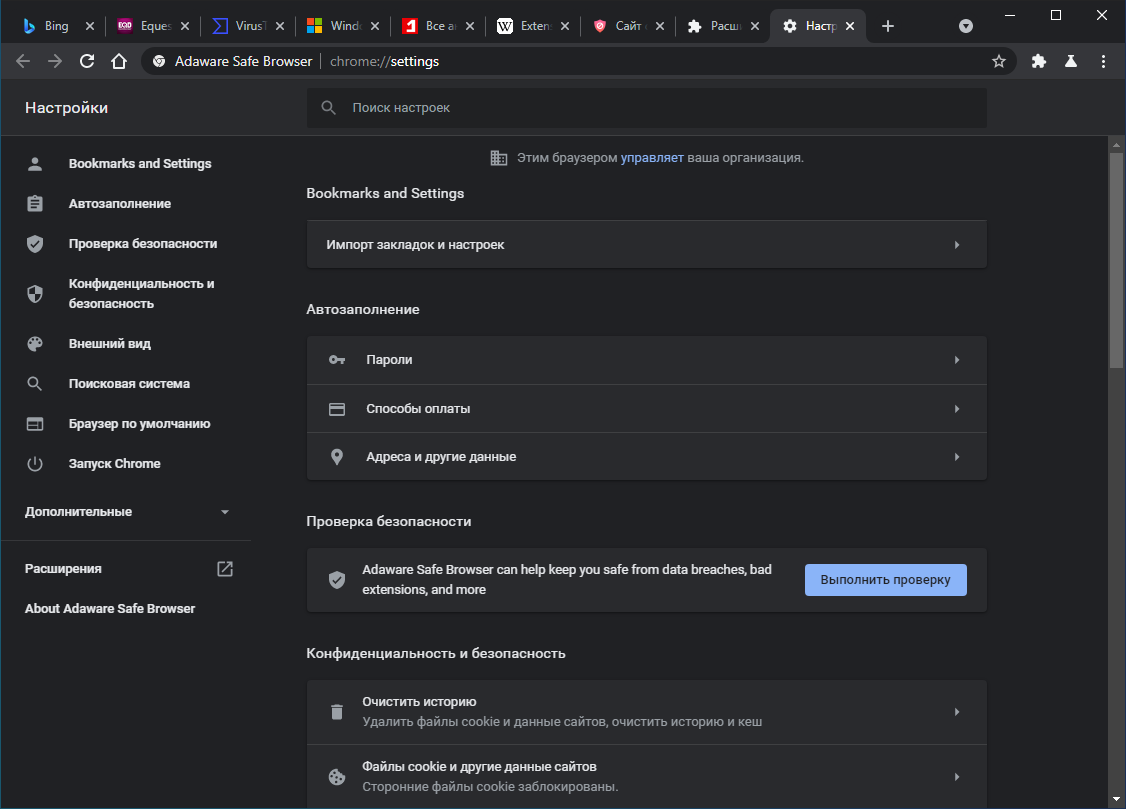Click the home icon in toolbar
The image size is (1126, 809).
[x=119, y=61]
